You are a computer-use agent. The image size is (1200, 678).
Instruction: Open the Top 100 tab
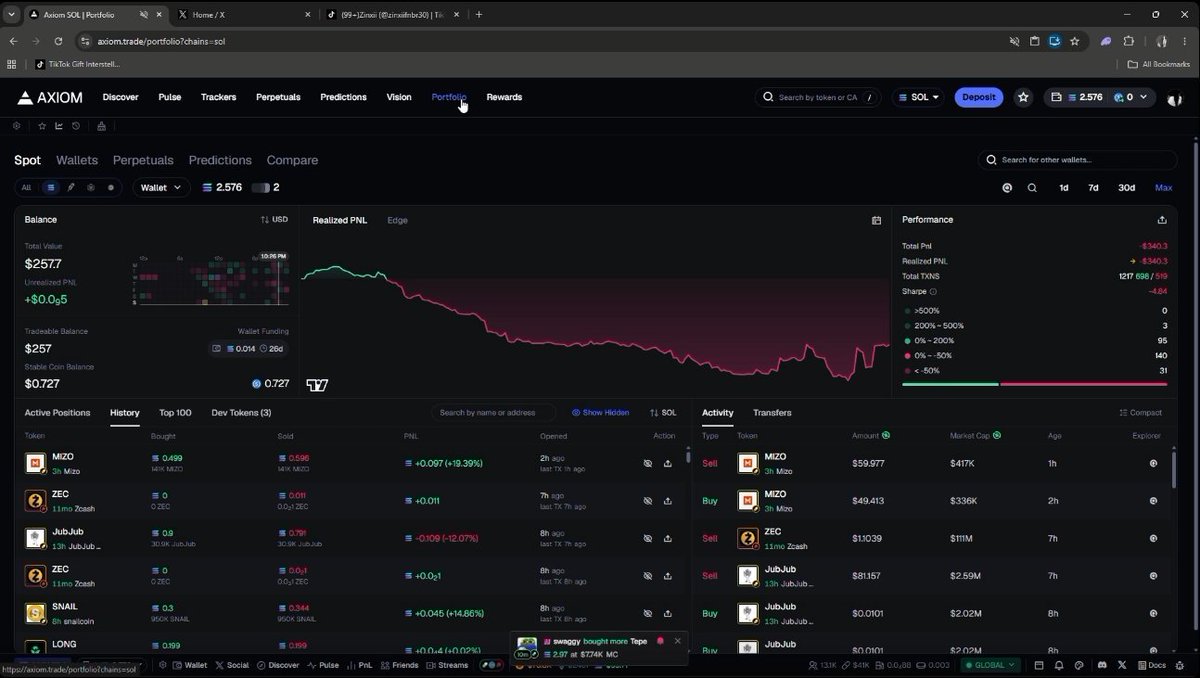tap(175, 413)
